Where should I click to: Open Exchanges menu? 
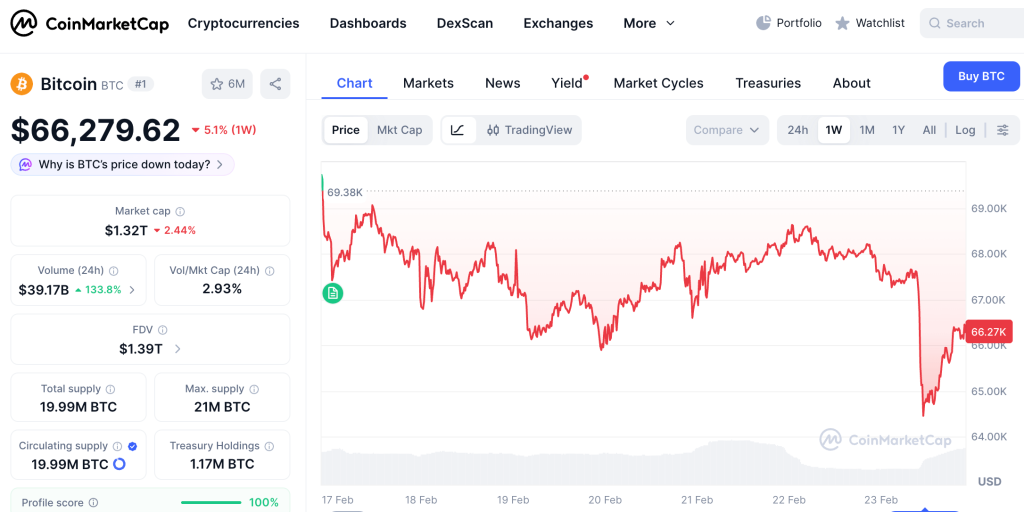pyautogui.click(x=558, y=24)
